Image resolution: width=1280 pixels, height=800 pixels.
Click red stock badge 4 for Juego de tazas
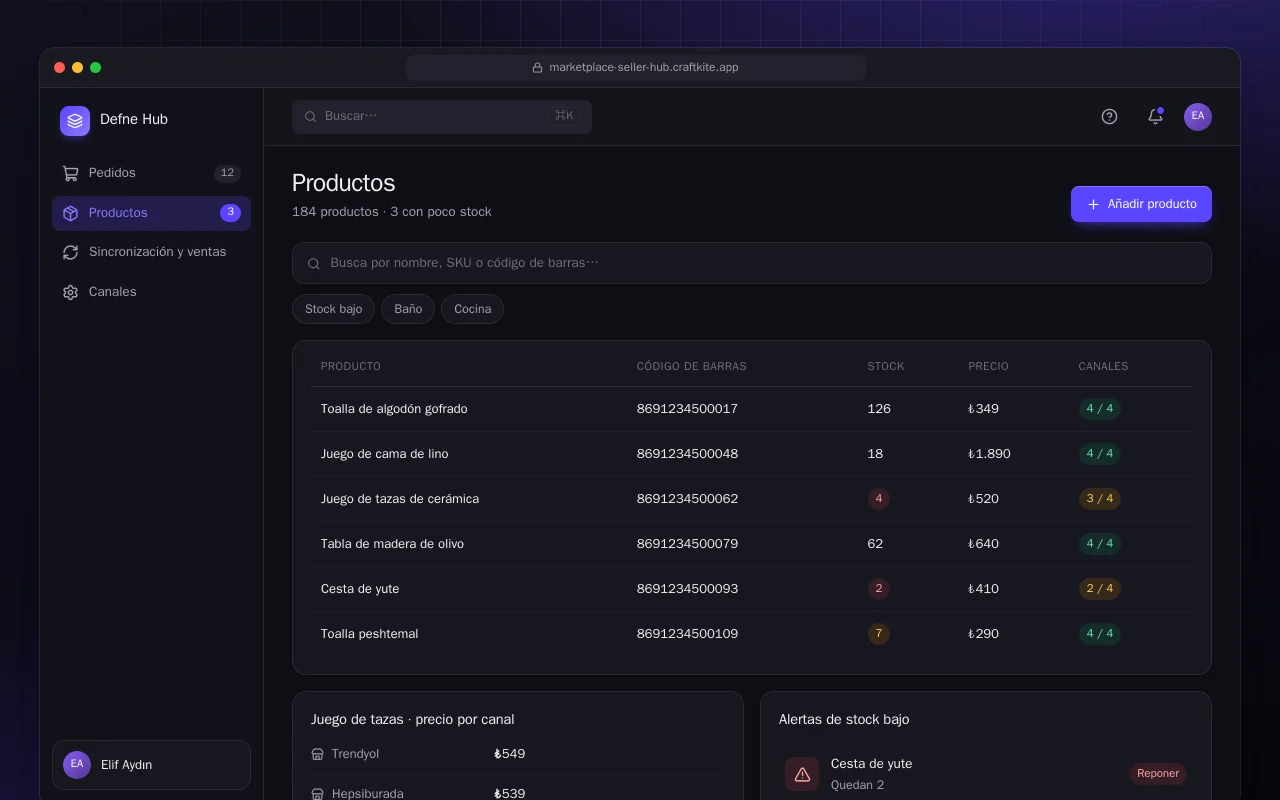879,499
